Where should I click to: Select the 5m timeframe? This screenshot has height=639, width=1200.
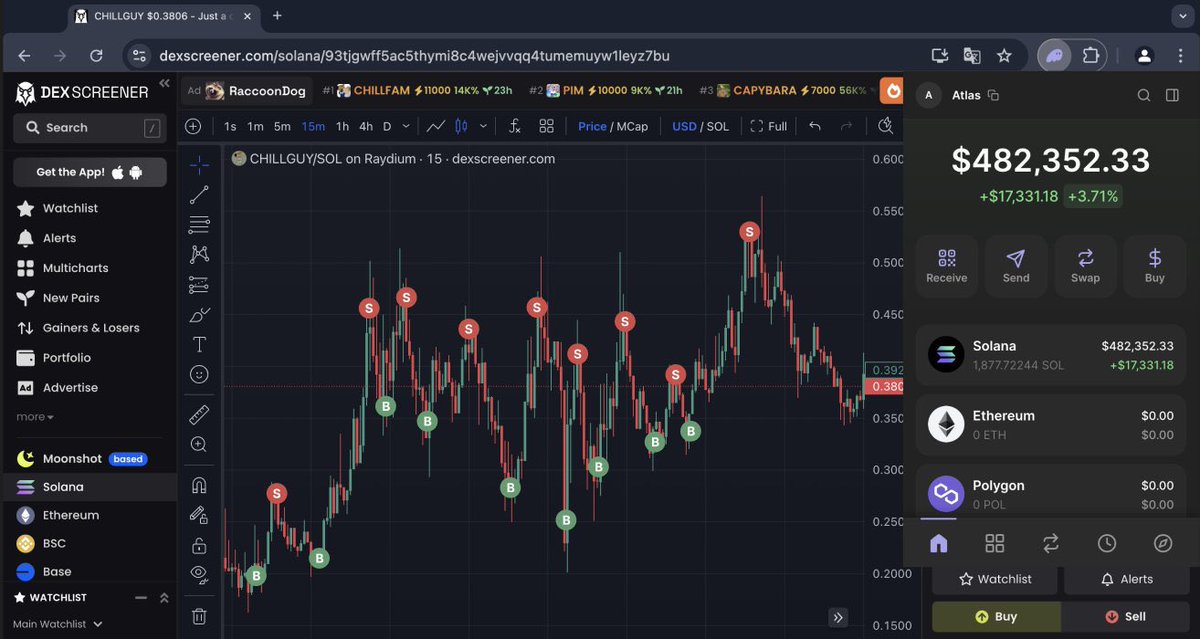click(282, 126)
